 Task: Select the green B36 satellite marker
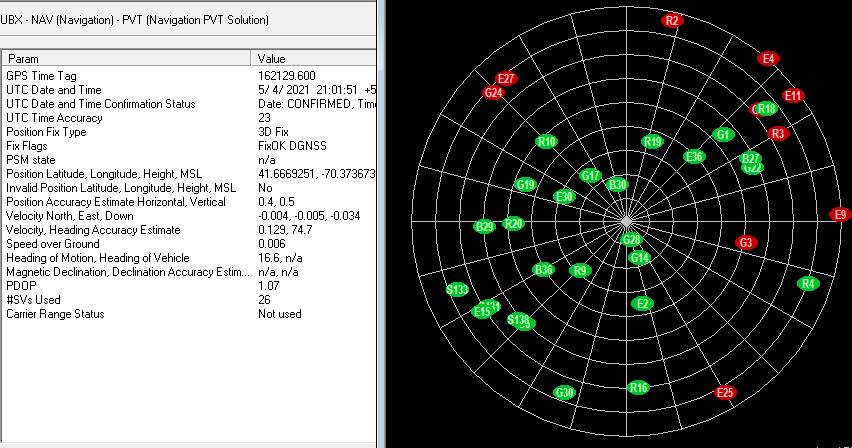(x=543, y=270)
